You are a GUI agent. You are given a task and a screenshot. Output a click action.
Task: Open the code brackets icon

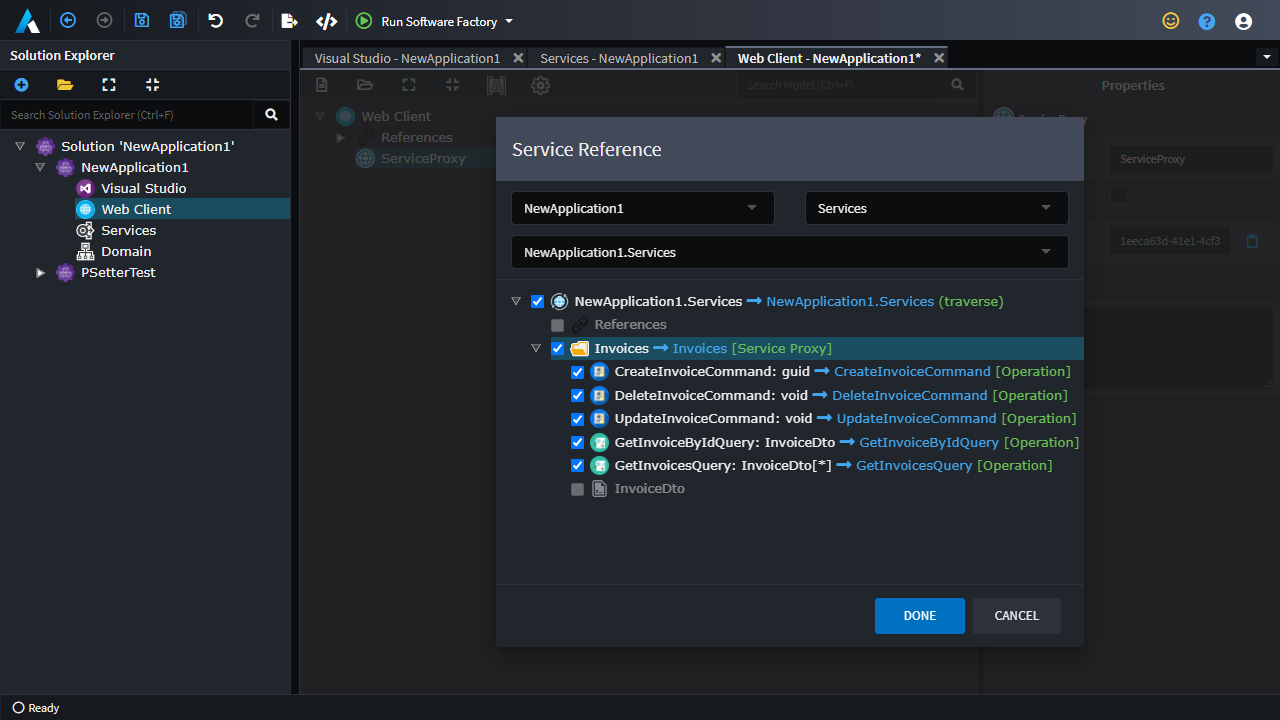(326, 20)
